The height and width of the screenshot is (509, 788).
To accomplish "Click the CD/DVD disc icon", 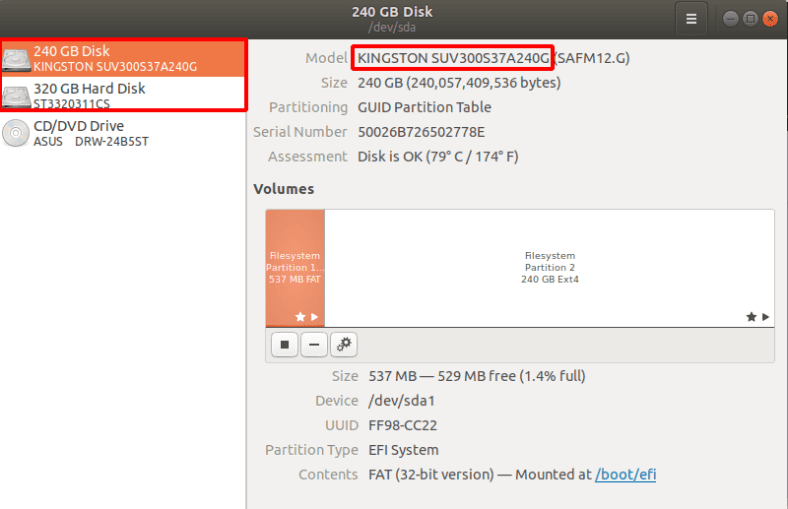I will (16, 133).
